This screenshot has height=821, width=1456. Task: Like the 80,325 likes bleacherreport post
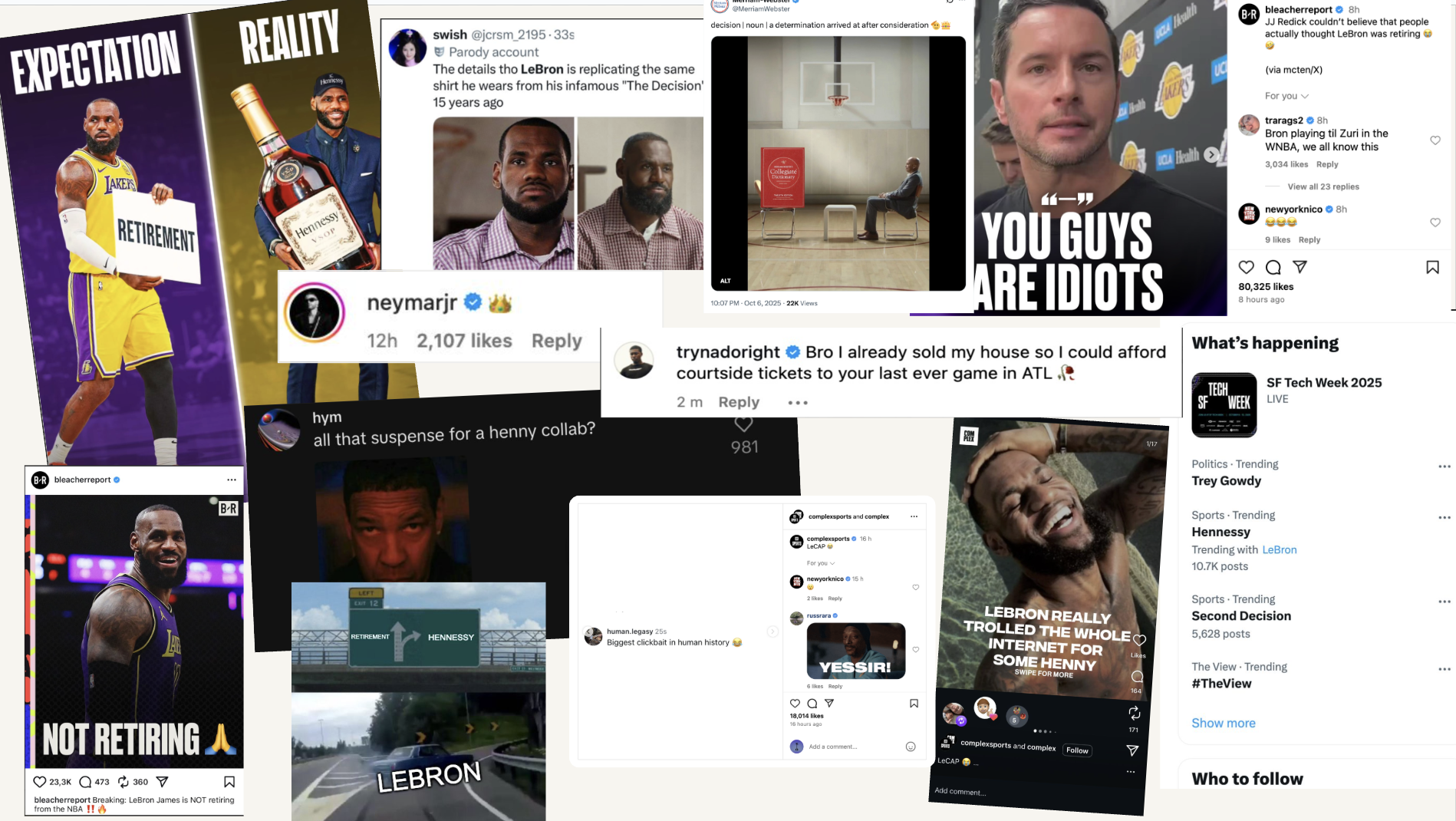tap(1247, 267)
